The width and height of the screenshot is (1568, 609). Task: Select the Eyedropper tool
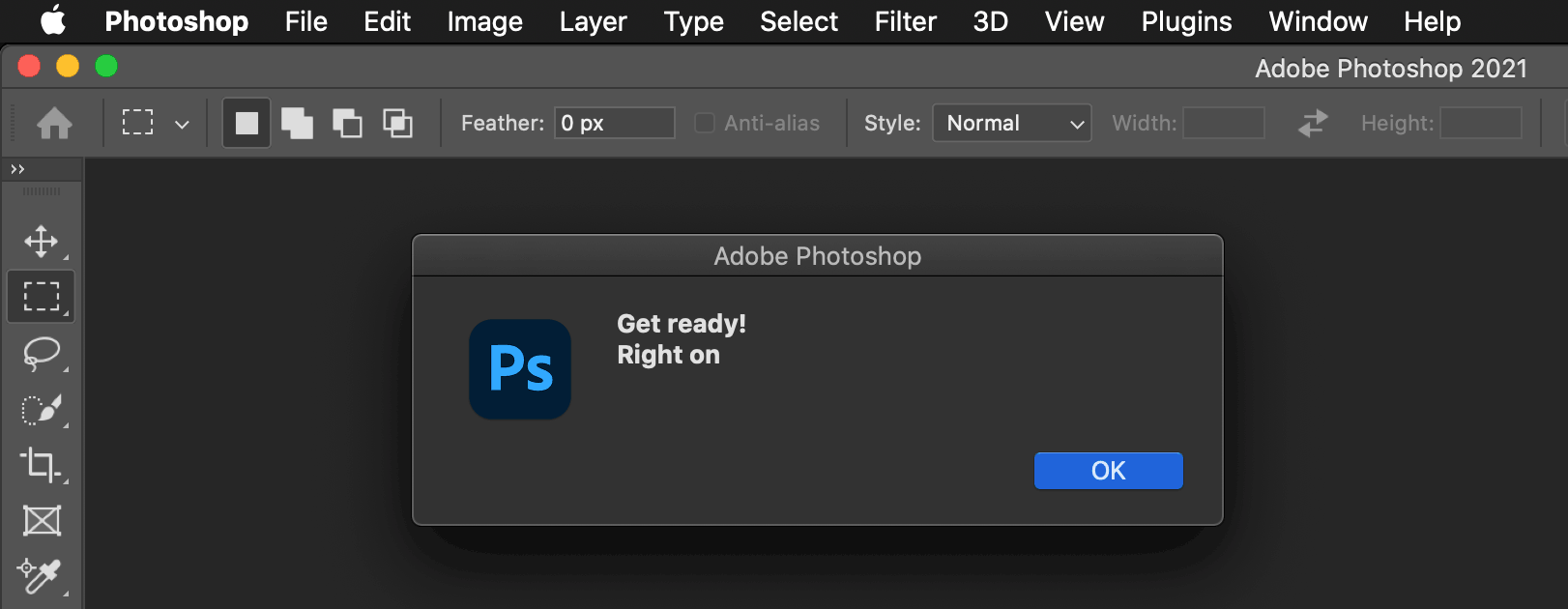tap(42, 576)
